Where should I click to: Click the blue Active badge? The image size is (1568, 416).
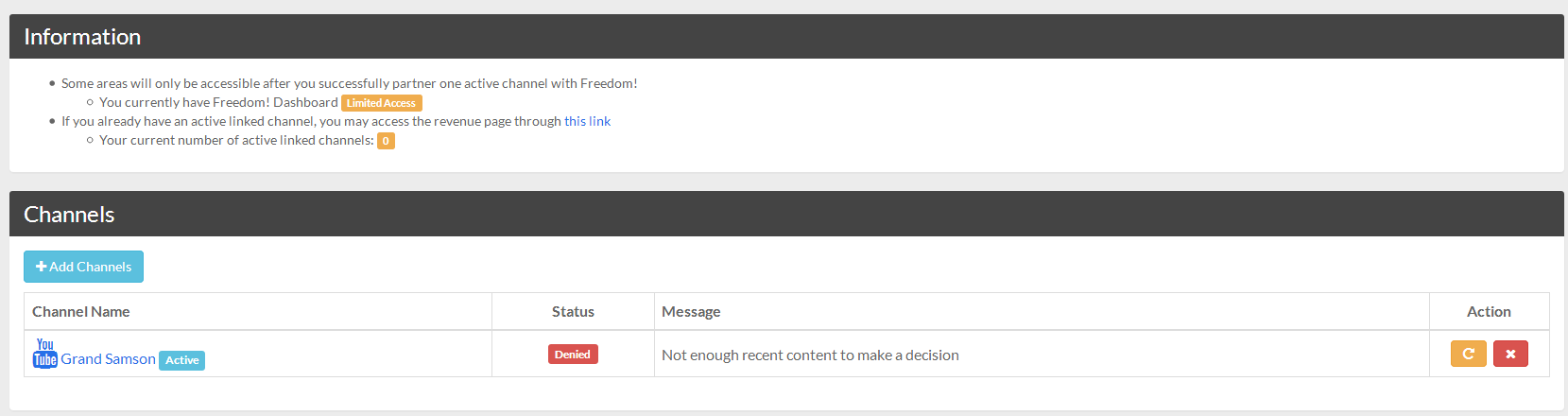click(x=181, y=360)
